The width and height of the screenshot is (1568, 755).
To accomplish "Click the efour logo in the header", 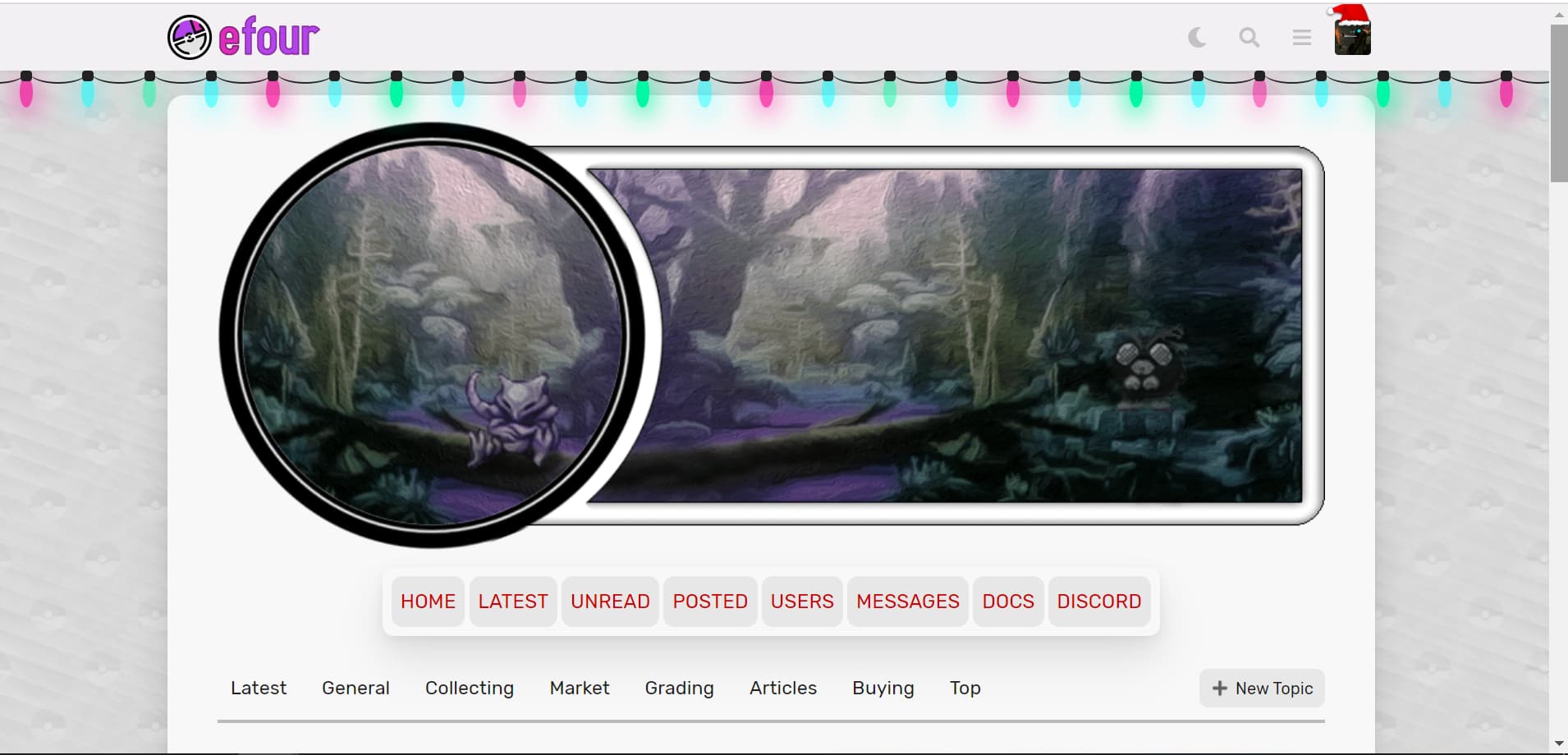I will [244, 38].
